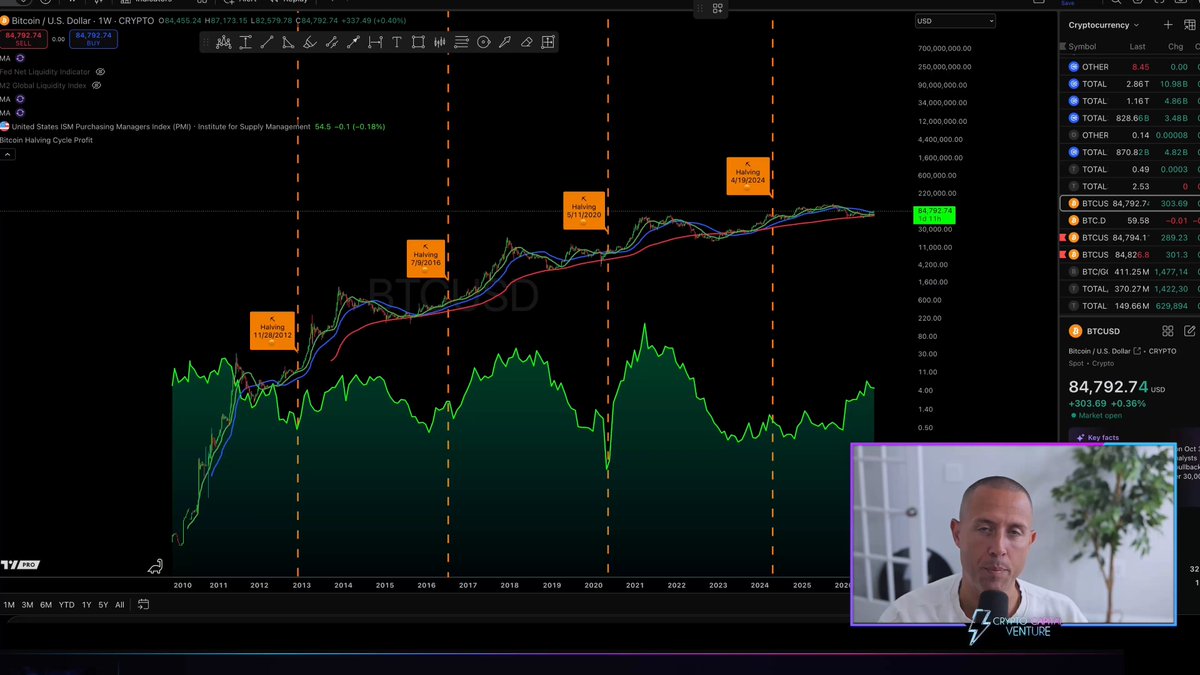Open the BTCUSD details grid icon

click(1168, 331)
